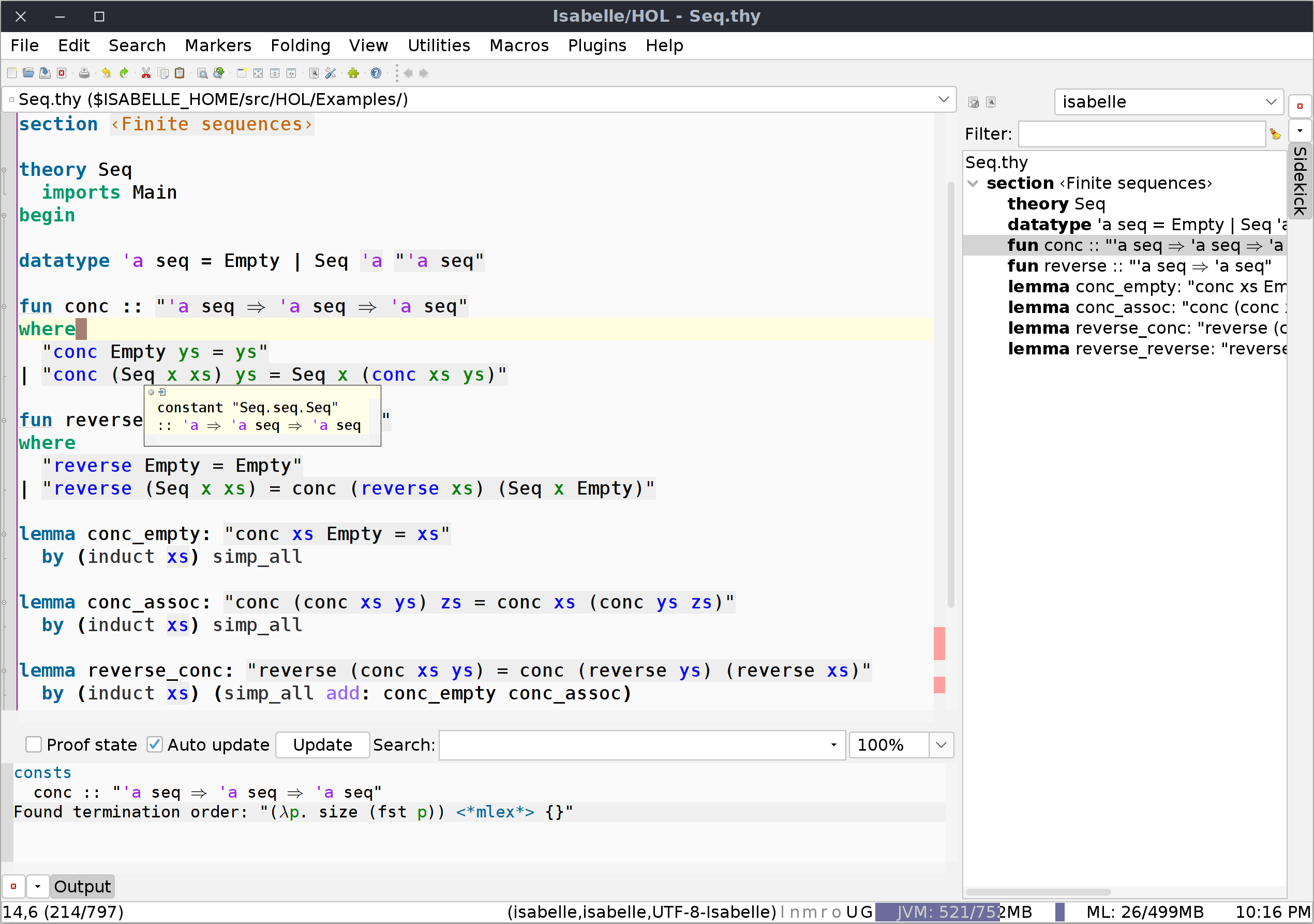Enable the Proof state checkbox
The image size is (1314, 924).
coord(34,744)
